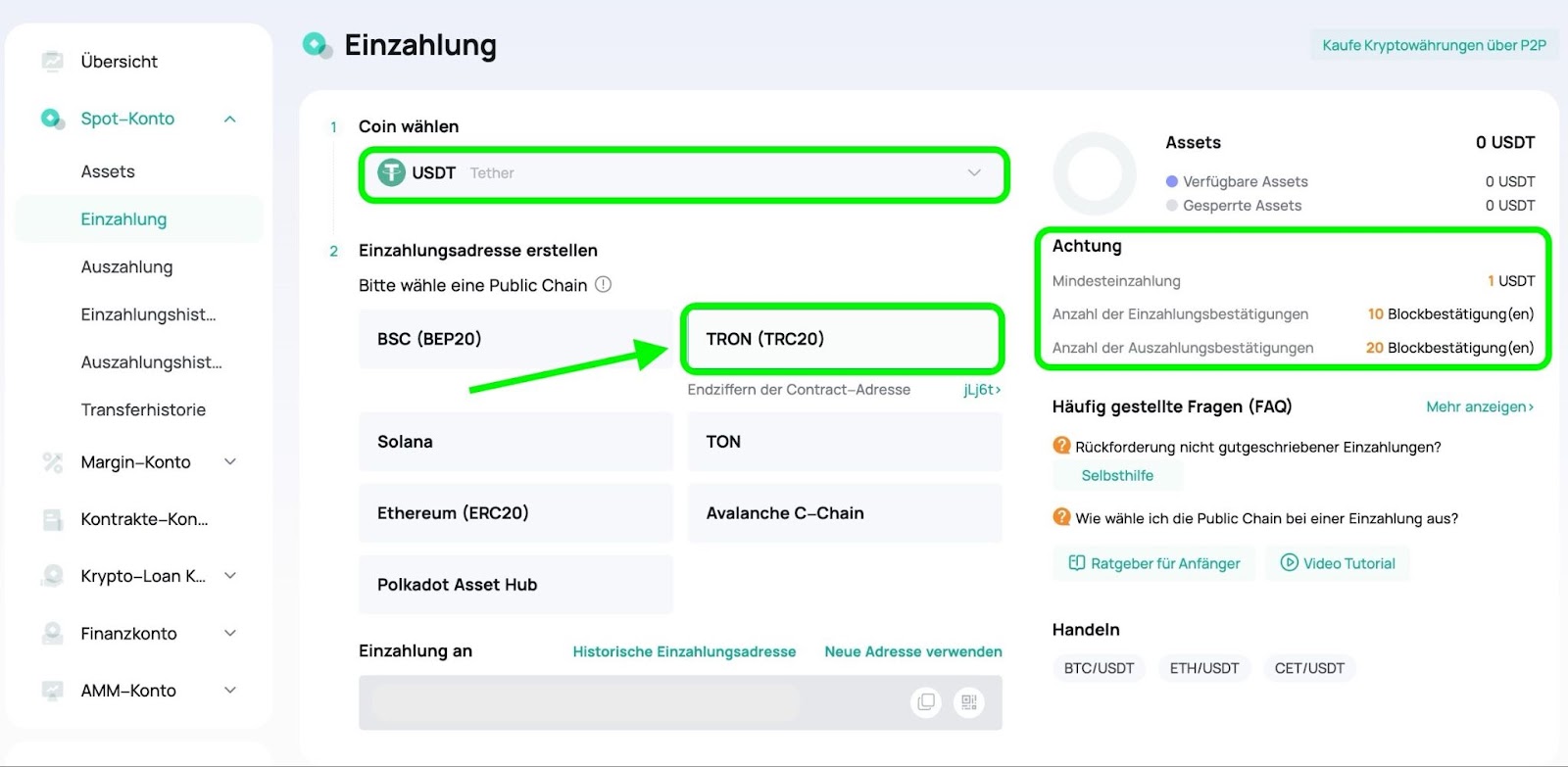Click the Einzahlung page title icon
1568x767 pixels.
point(316,44)
